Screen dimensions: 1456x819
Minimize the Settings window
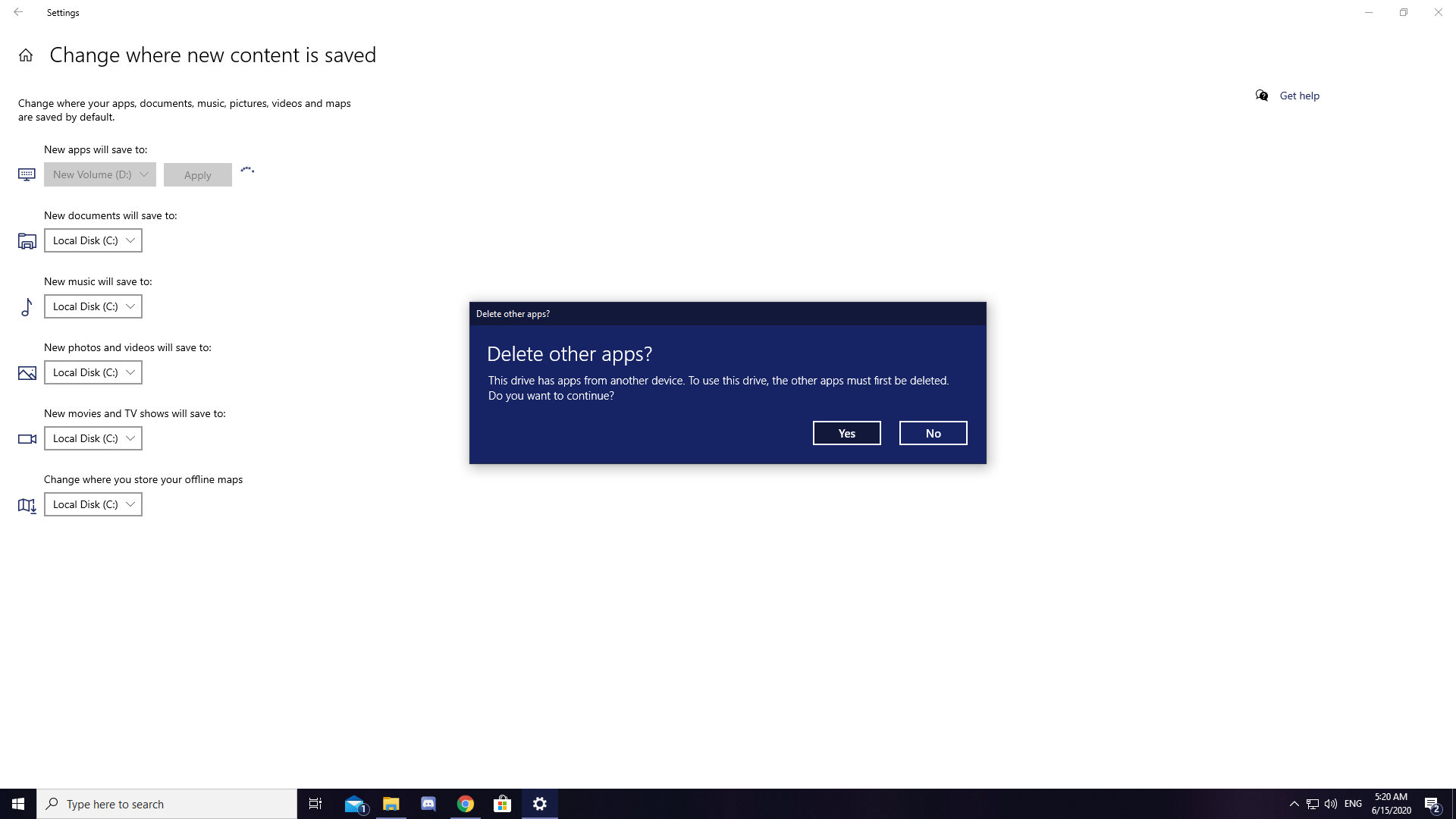point(1369,12)
